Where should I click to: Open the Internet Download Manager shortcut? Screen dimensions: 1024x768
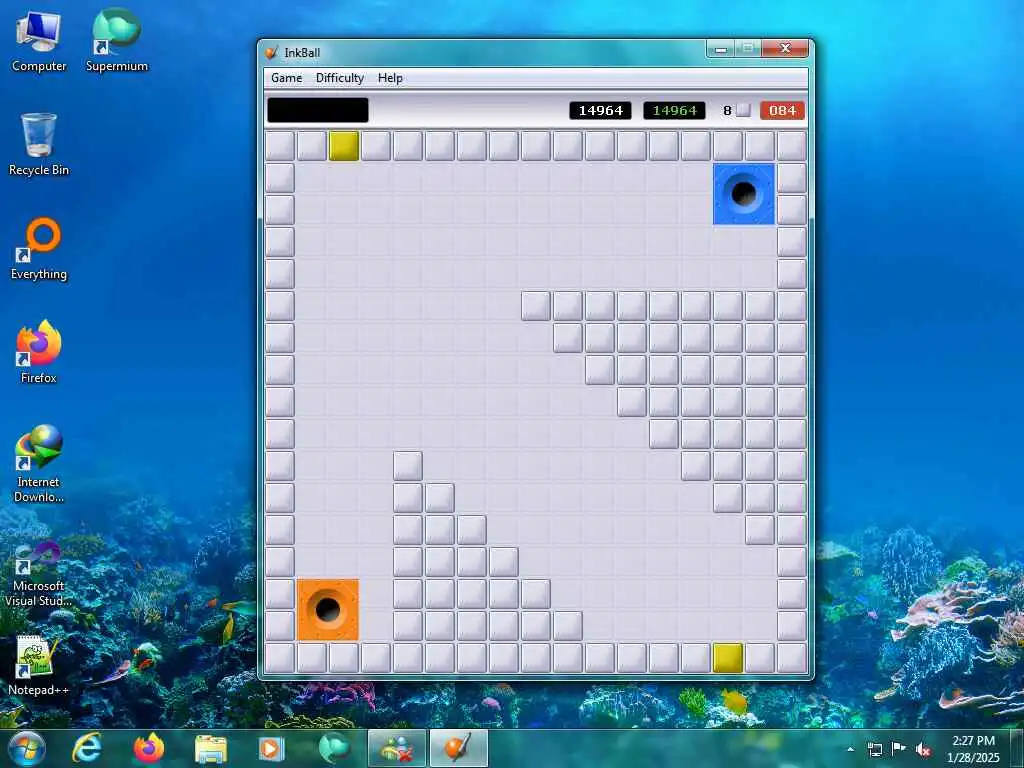pyautogui.click(x=39, y=464)
